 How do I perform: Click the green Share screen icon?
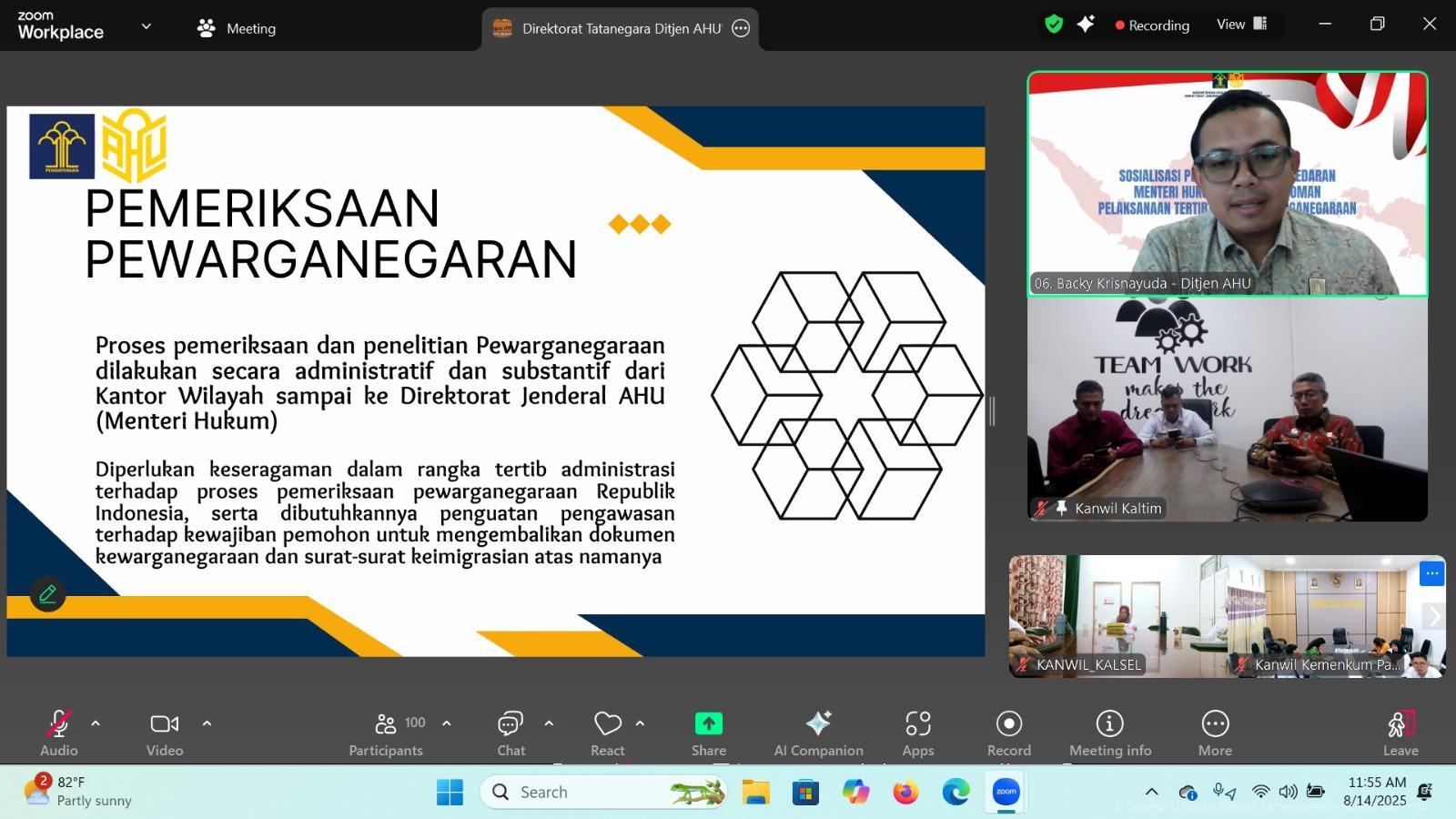point(708,723)
